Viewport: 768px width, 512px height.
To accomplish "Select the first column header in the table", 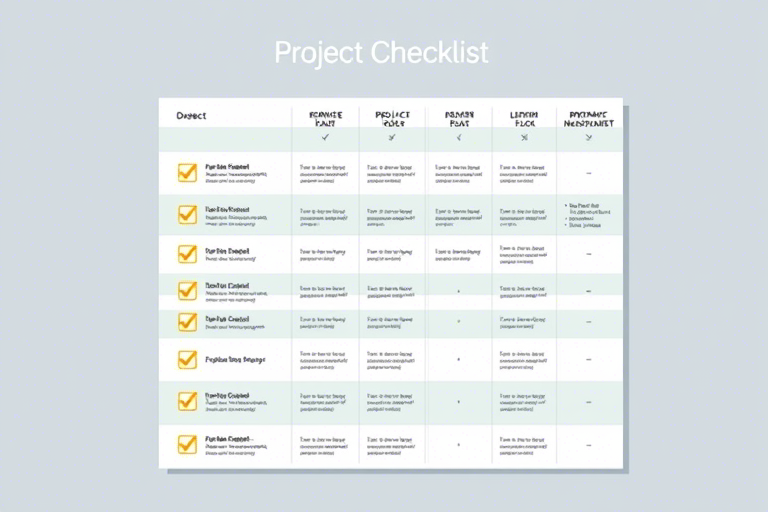I will click(x=192, y=116).
